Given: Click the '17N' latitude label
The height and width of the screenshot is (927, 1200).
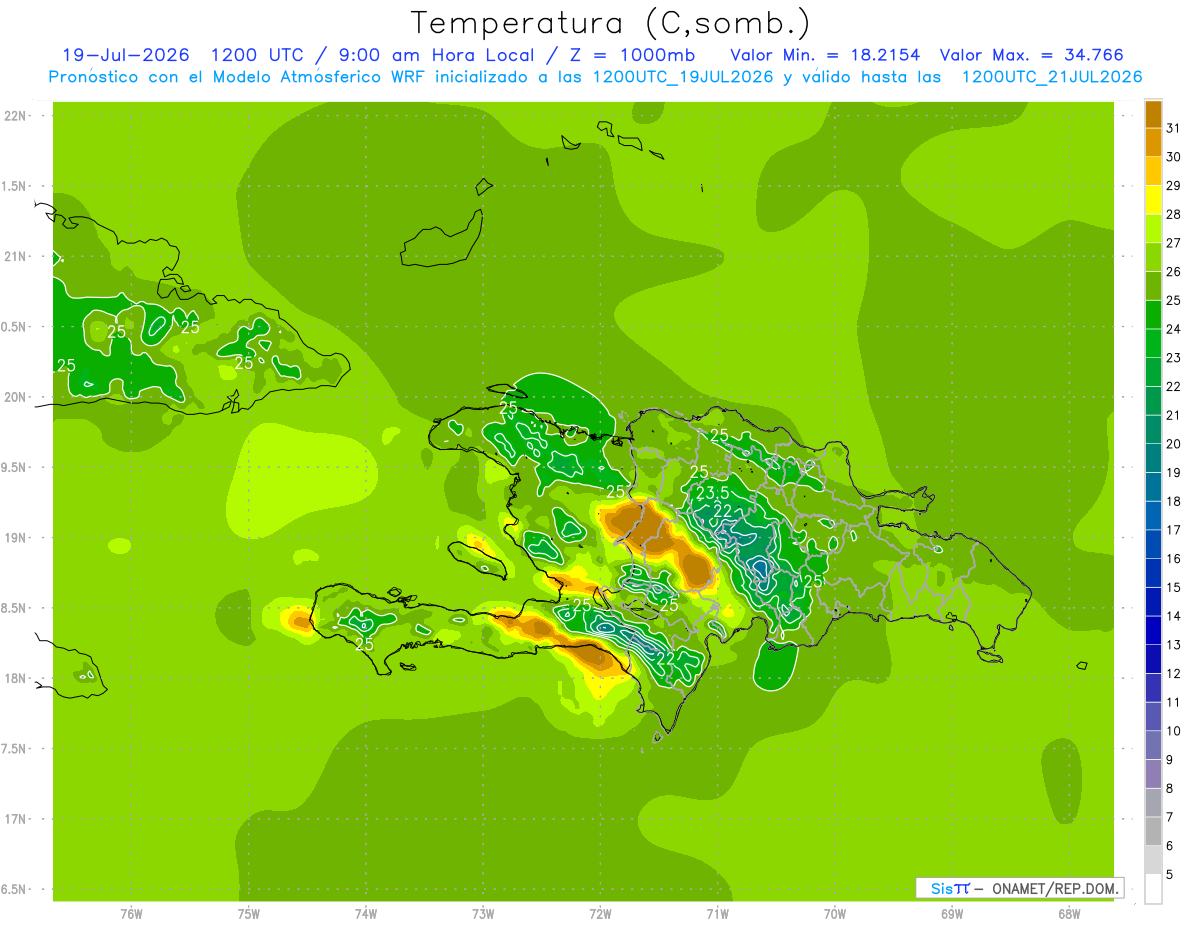Looking at the screenshot, I should click(14, 819).
